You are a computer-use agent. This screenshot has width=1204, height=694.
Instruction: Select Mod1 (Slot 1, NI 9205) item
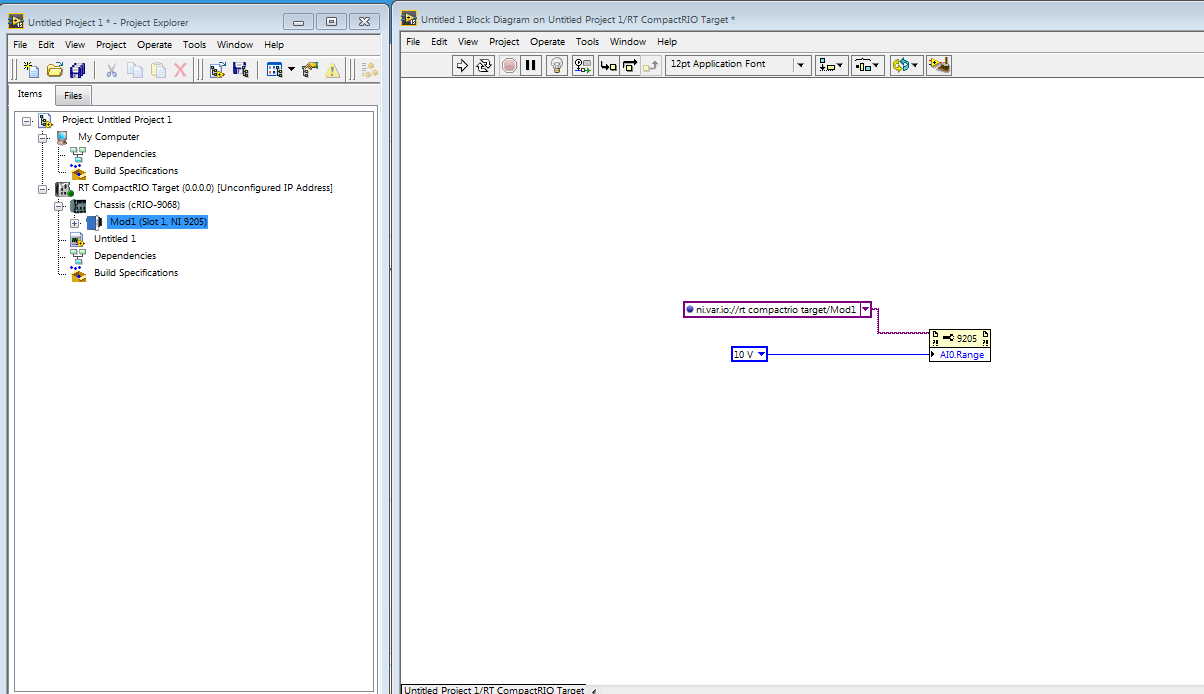[158, 222]
